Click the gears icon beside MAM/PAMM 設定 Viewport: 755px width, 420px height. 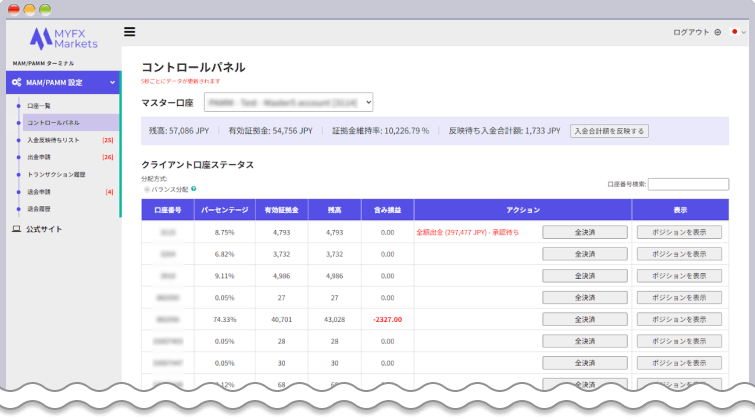click(x=16, y=82)
